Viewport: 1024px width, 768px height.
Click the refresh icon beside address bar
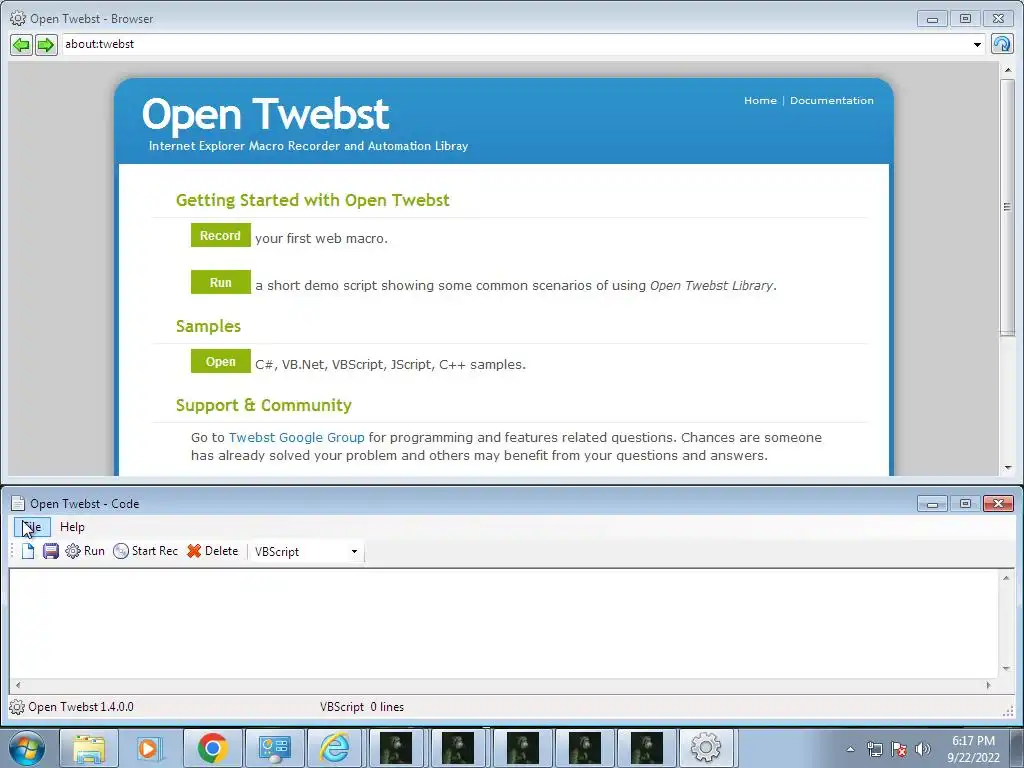click(x=1002, y=44)
